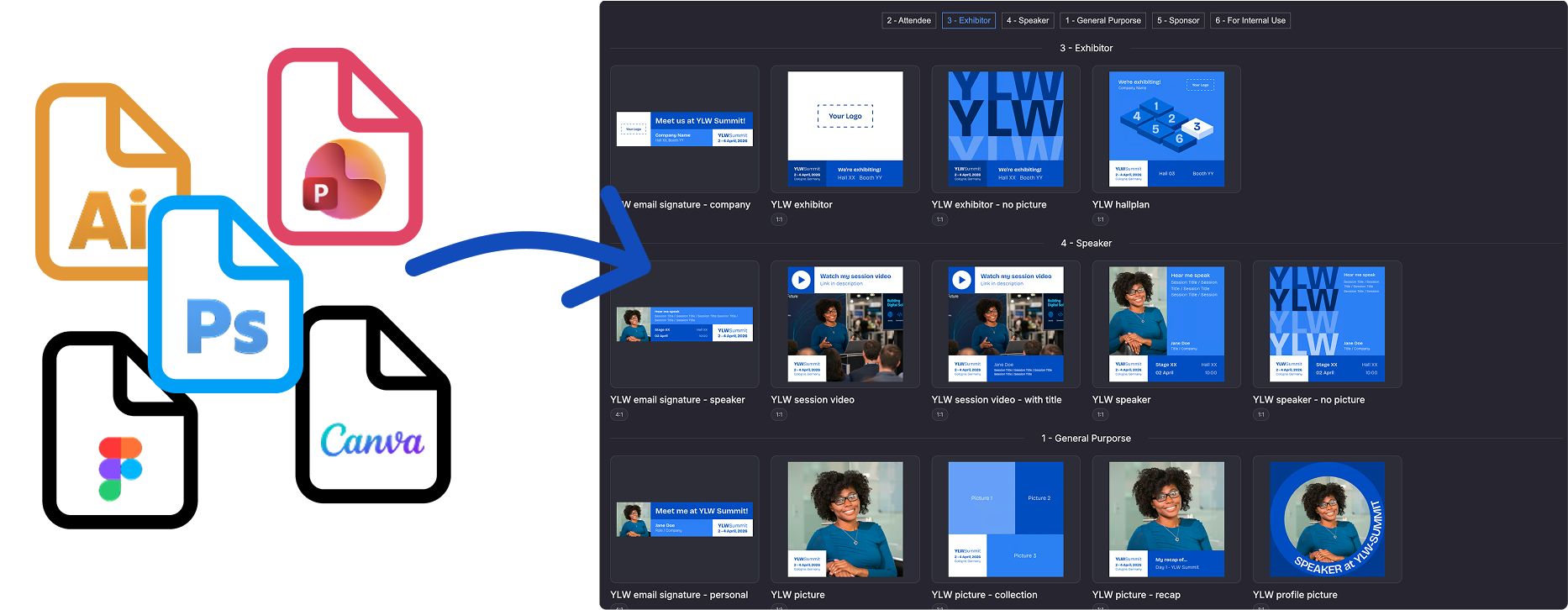
Task: Click the Figma file icon
Action: (x=120, y=430)
